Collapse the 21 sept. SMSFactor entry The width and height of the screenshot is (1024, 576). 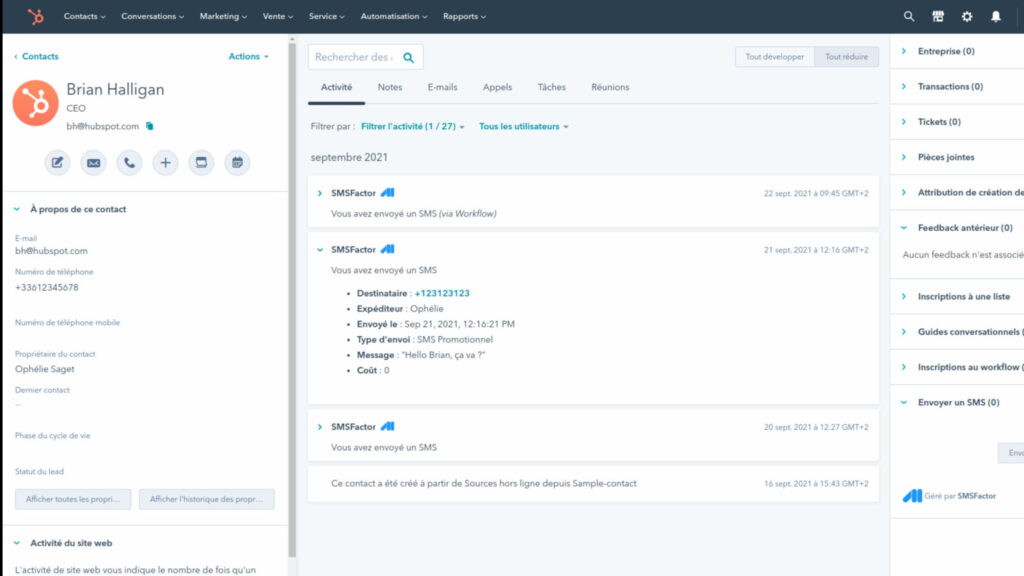[319, 249]
